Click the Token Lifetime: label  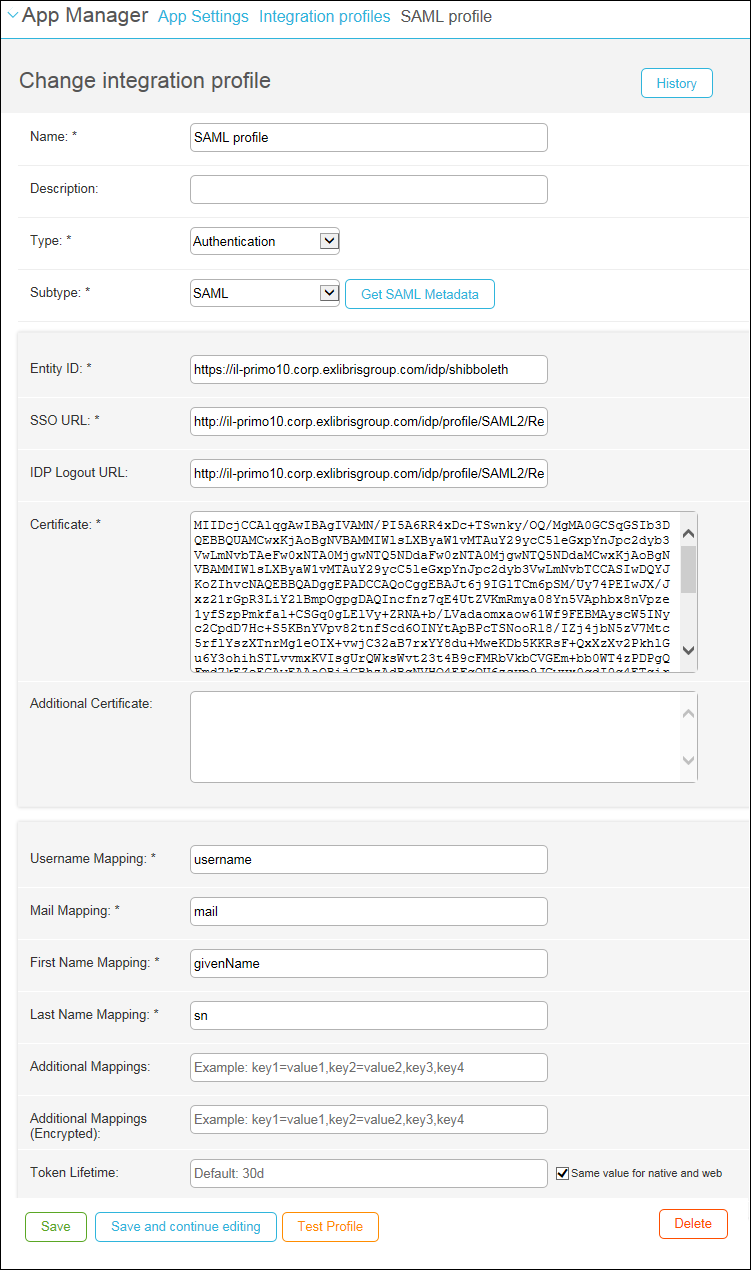74,1172
